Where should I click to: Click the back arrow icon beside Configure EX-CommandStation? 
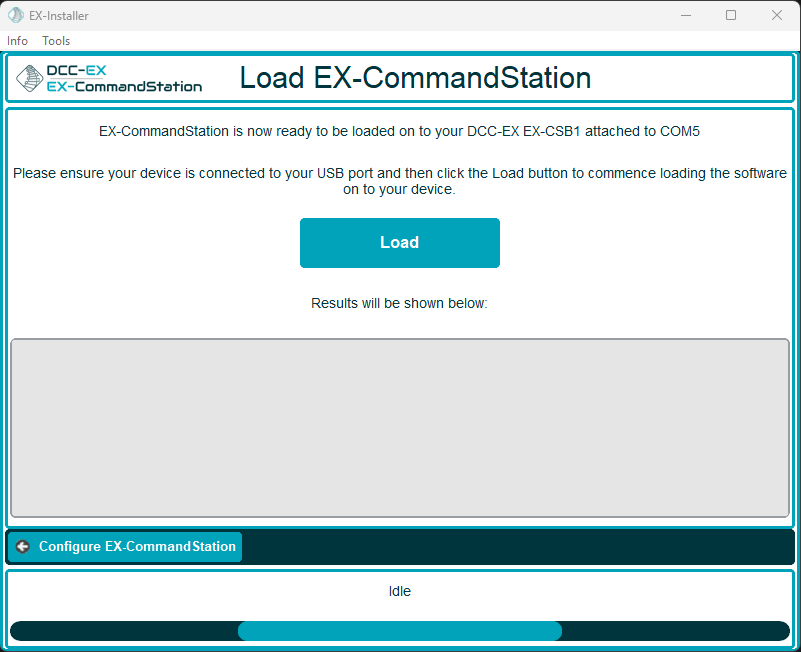tap(22, 546)
